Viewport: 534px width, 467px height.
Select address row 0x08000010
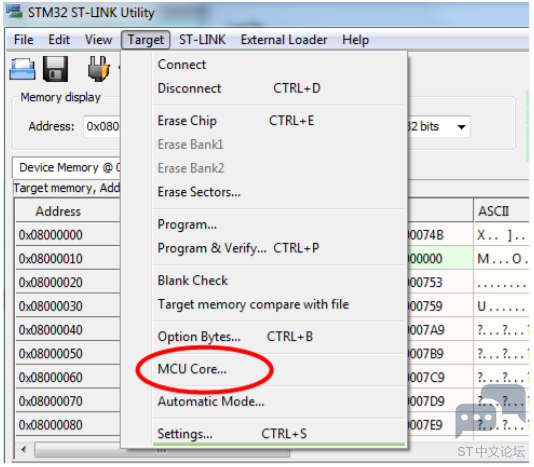click(68, 259)
